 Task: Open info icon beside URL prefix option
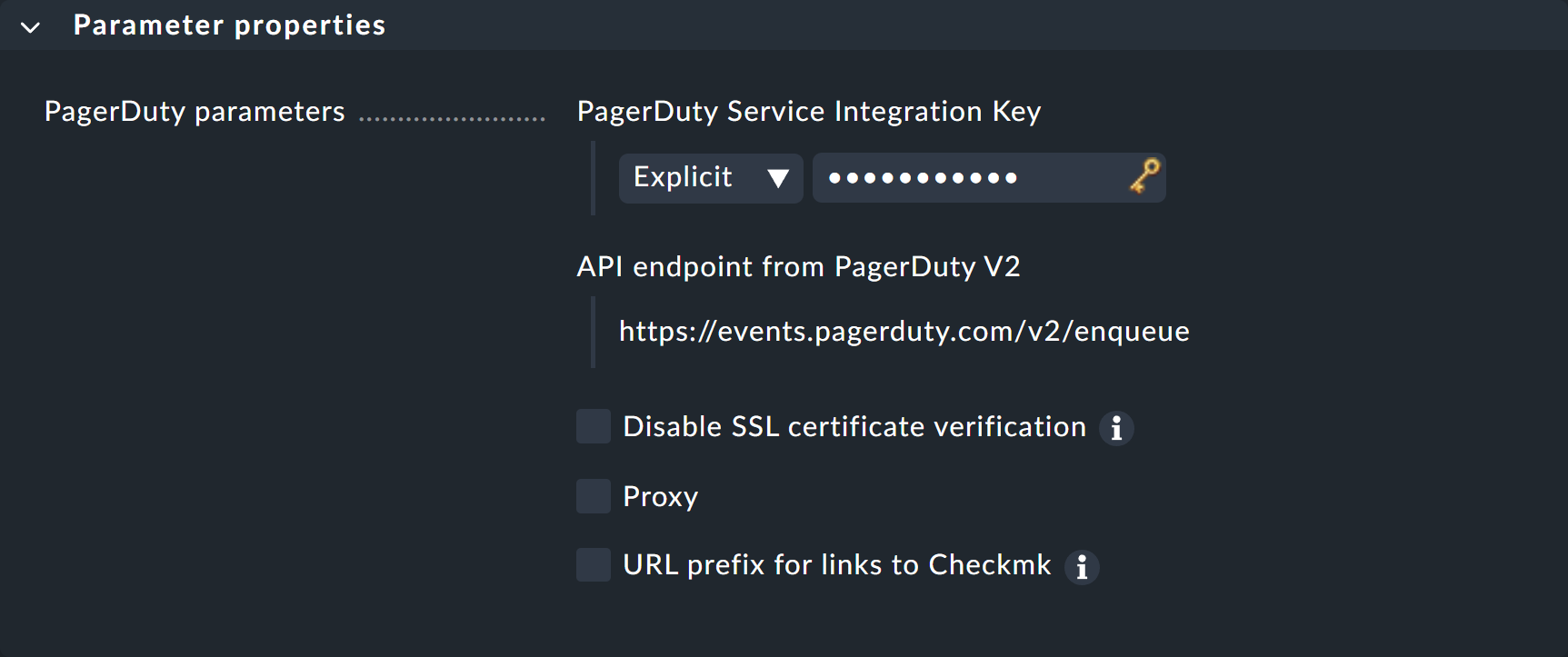tap(1082, 567)
